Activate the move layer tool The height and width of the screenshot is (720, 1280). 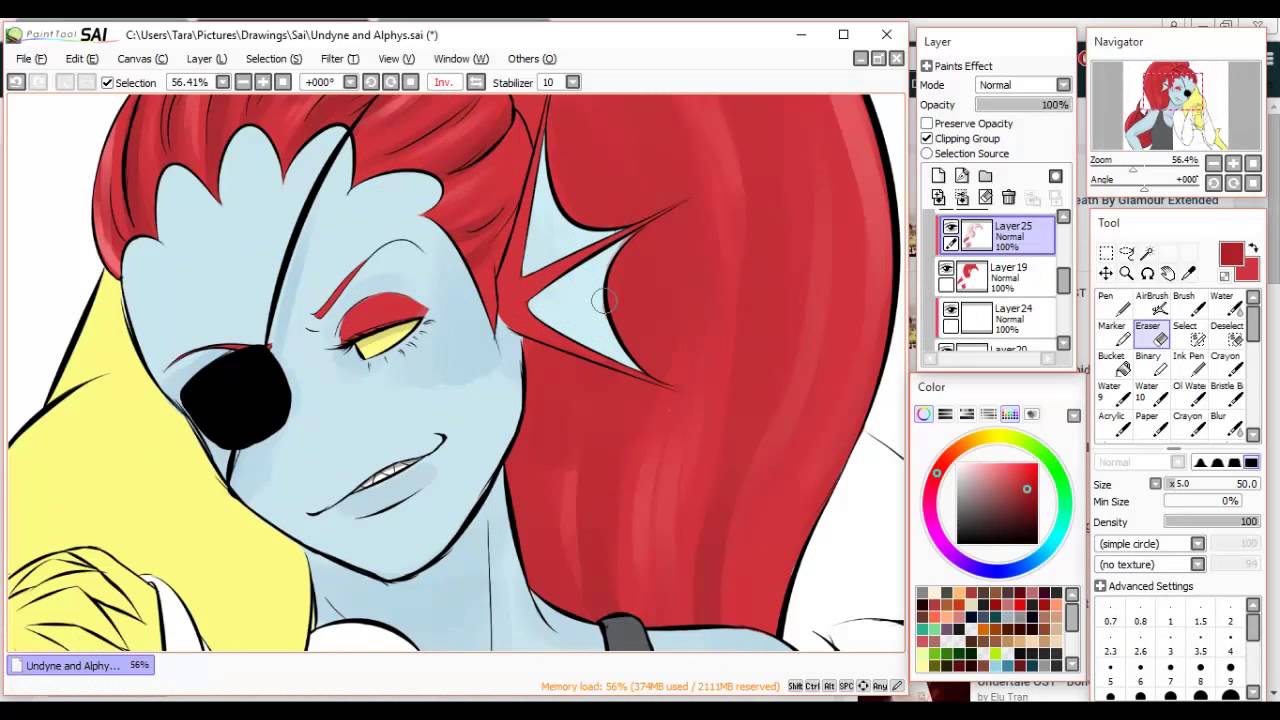click(x=1106, y=274)
